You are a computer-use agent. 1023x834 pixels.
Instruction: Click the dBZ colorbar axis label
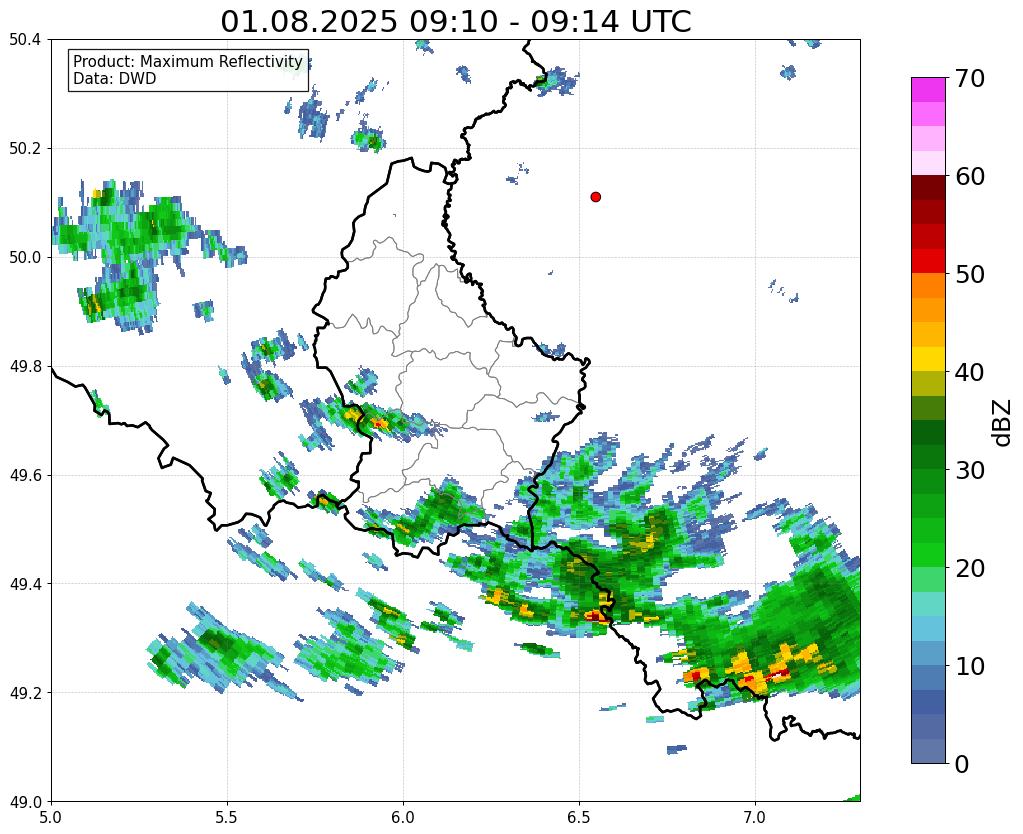(x=1003, y=423)
